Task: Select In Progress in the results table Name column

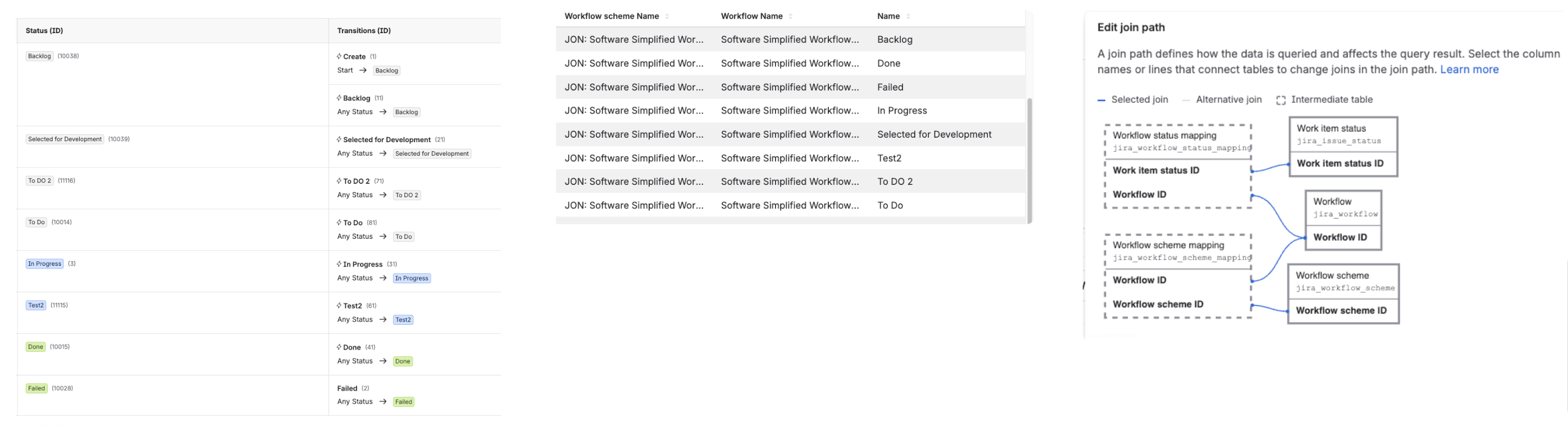Action: tap(902, 110)
